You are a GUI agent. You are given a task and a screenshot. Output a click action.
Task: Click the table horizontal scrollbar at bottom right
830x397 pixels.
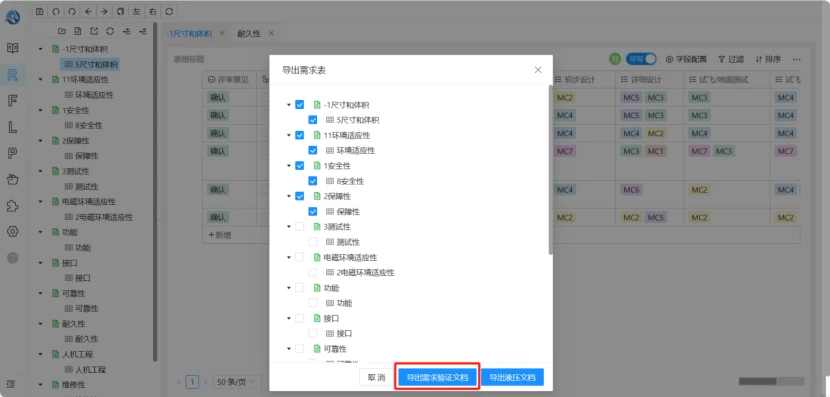click(x=757, y=381)
